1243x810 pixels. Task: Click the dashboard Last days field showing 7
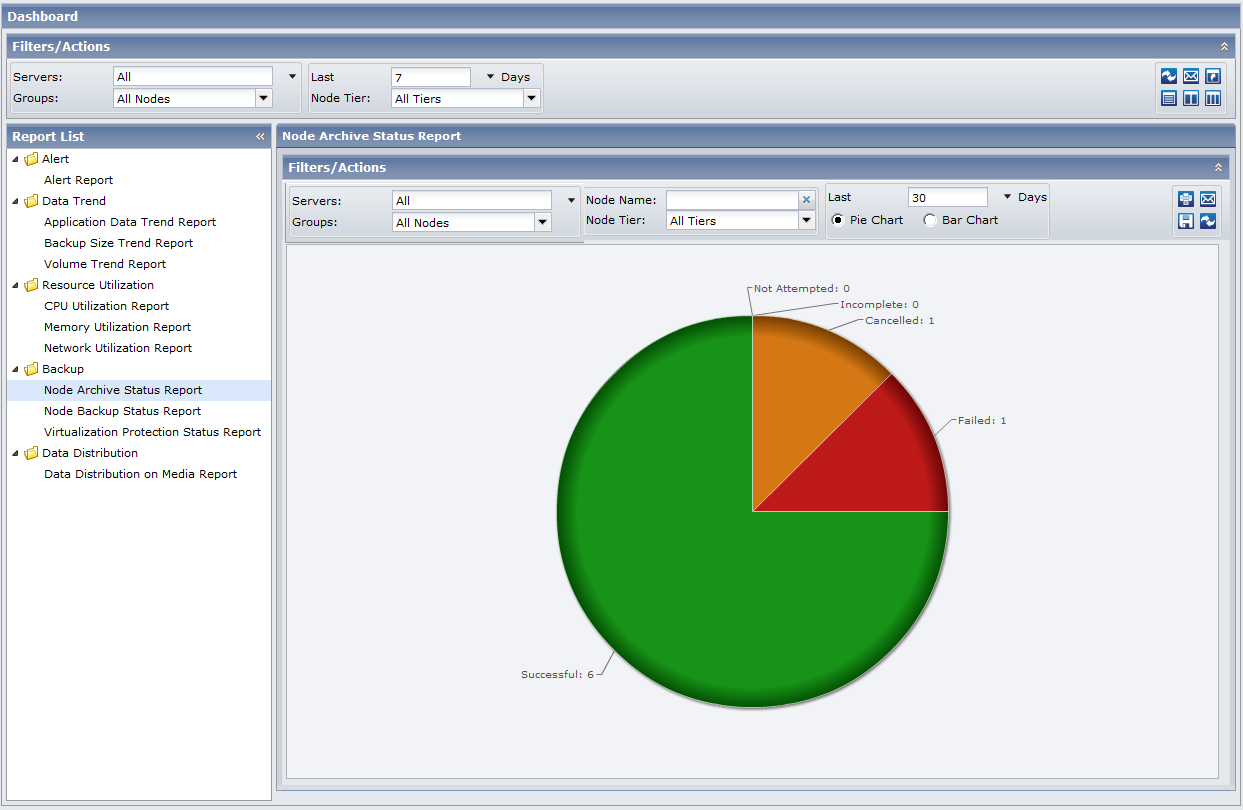coord(430,77)
